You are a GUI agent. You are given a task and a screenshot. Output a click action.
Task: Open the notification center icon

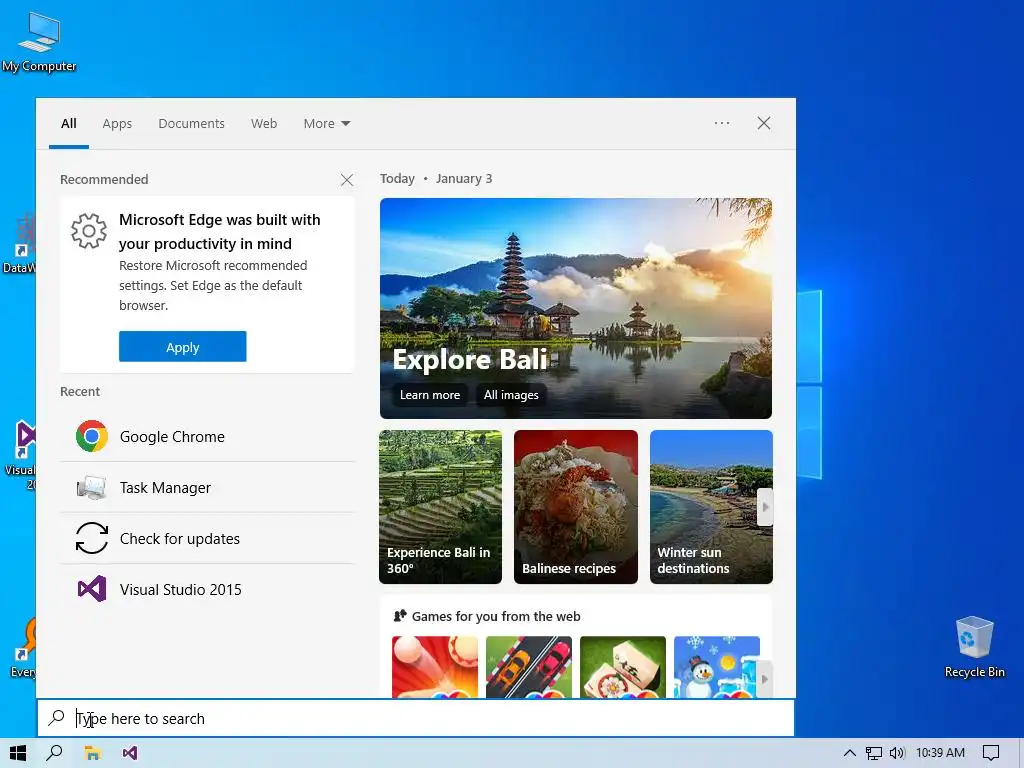[991, 753]
